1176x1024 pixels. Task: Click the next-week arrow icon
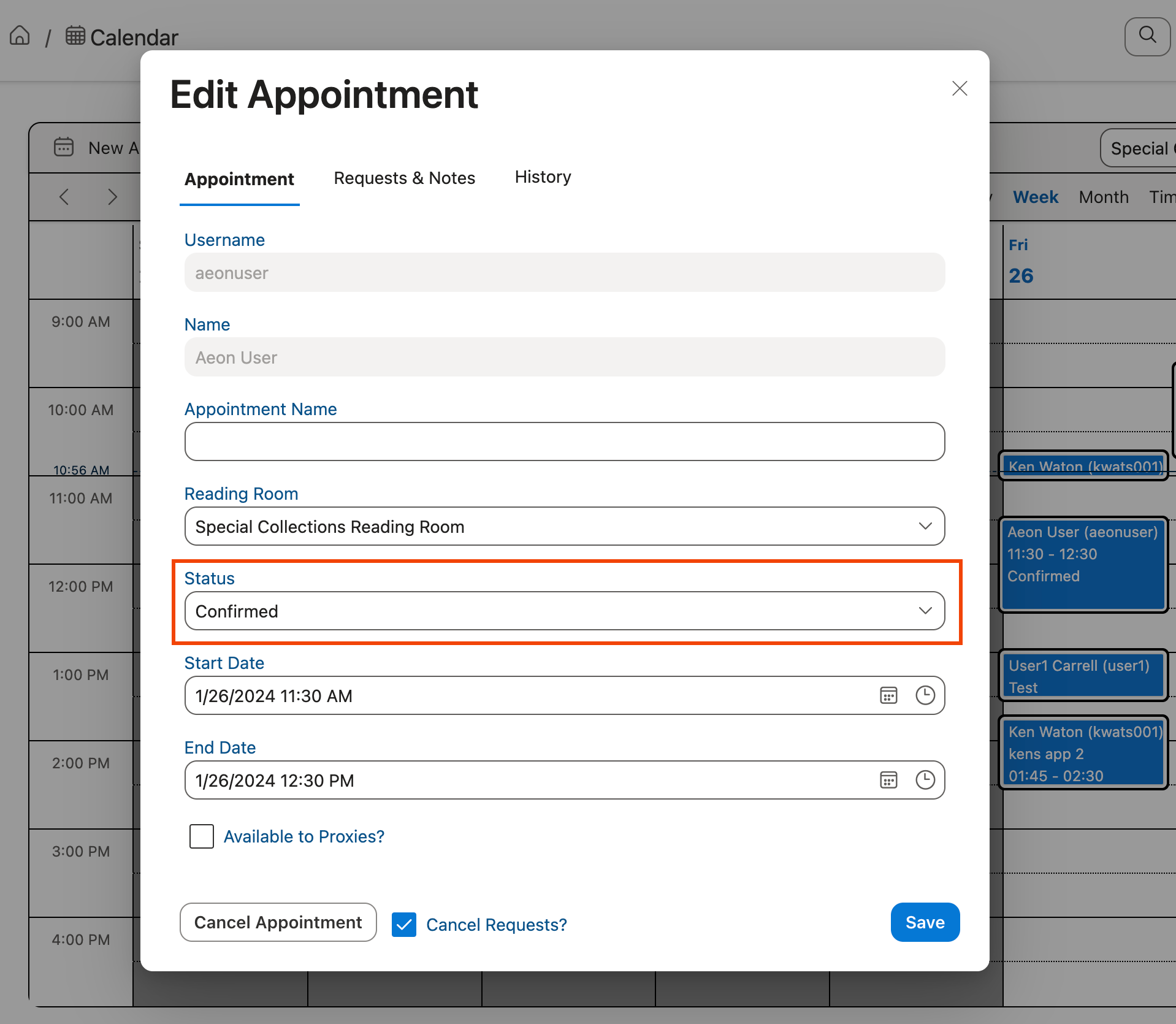coord(112,197)
